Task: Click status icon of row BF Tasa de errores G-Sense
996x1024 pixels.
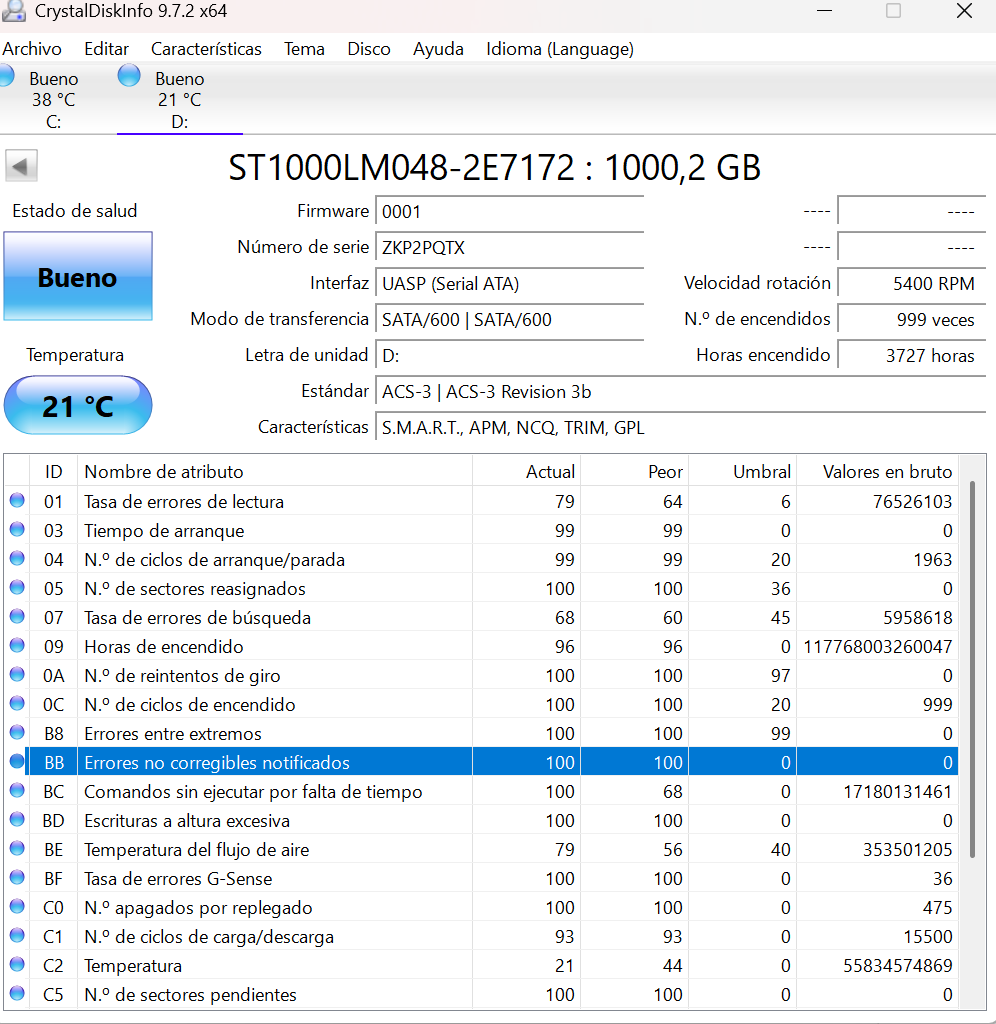Action: pos(17,878)
